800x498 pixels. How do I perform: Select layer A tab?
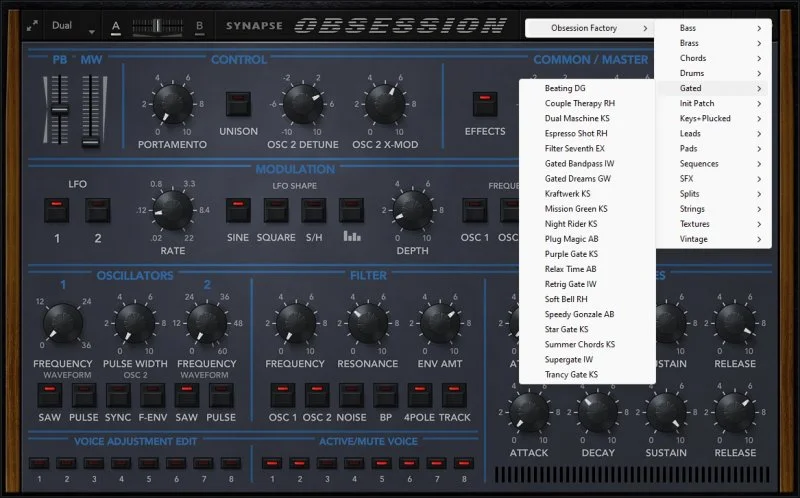[116, 26]
